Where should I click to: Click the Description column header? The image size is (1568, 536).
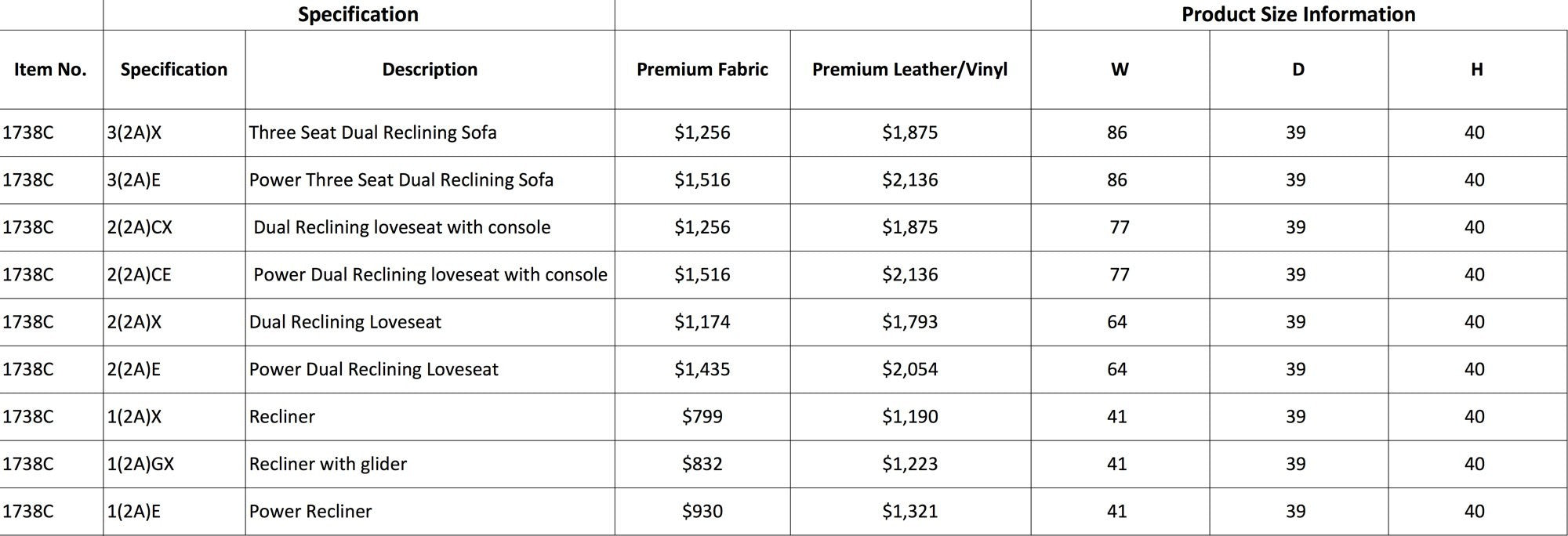[430, 70]
